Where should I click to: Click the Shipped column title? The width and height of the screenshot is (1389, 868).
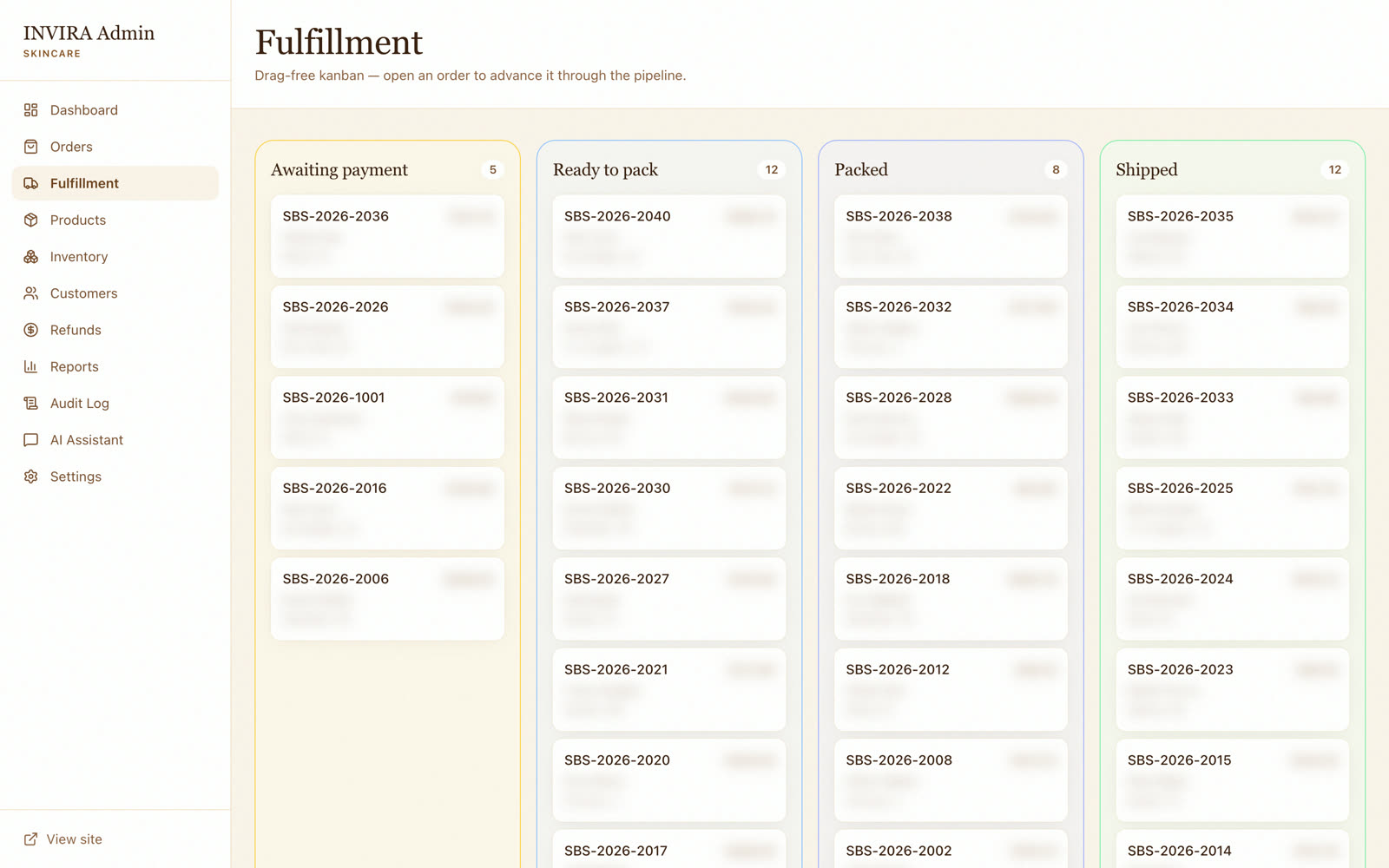tap(1147, 170)
